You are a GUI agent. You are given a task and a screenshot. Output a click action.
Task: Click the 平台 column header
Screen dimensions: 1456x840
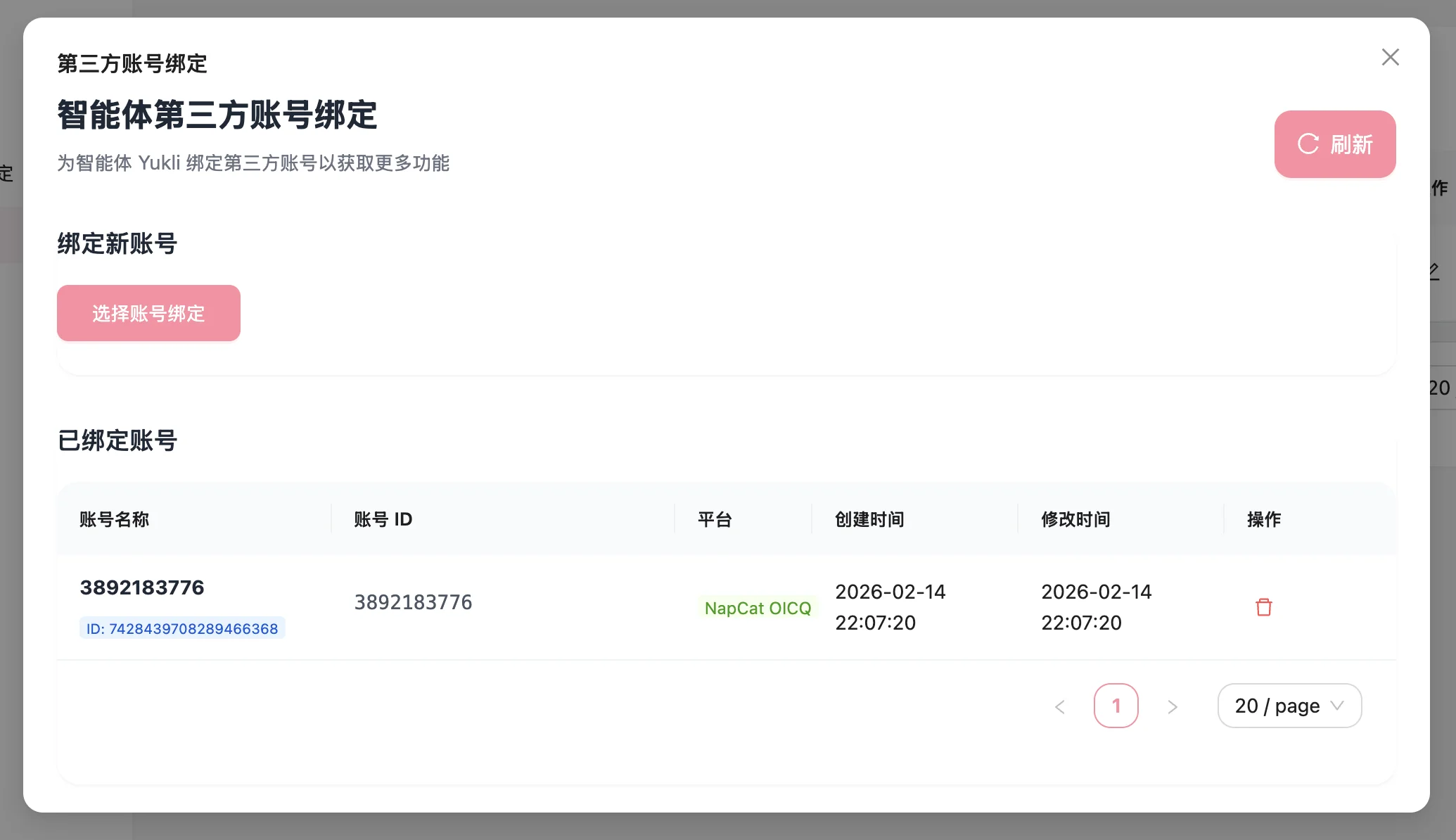(x=715, y=519)
